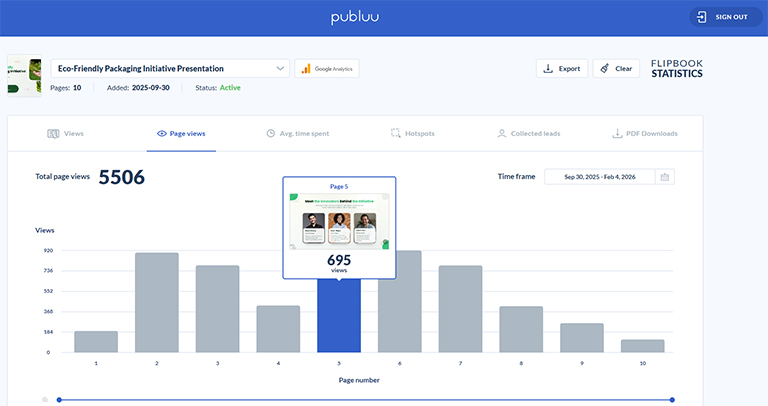
Task: Select the bar for page 7
Action: point(460,309)
